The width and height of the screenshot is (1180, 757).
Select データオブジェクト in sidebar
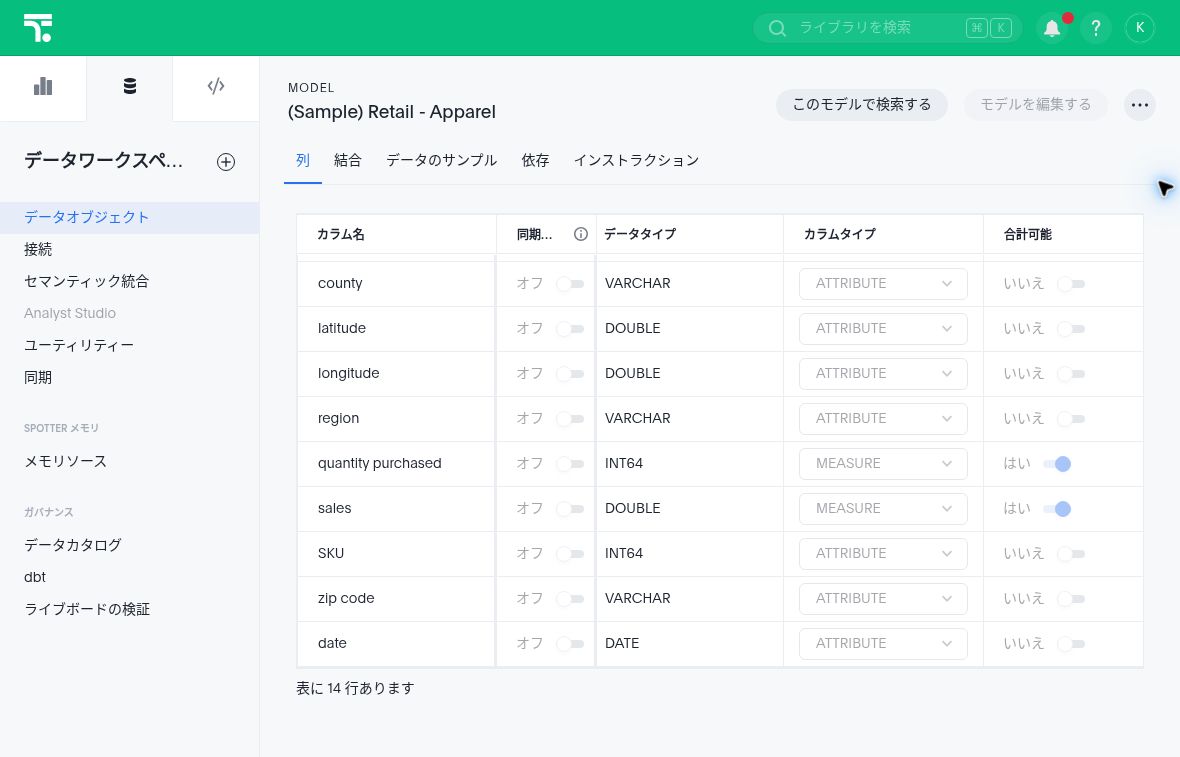coord(129,217)
